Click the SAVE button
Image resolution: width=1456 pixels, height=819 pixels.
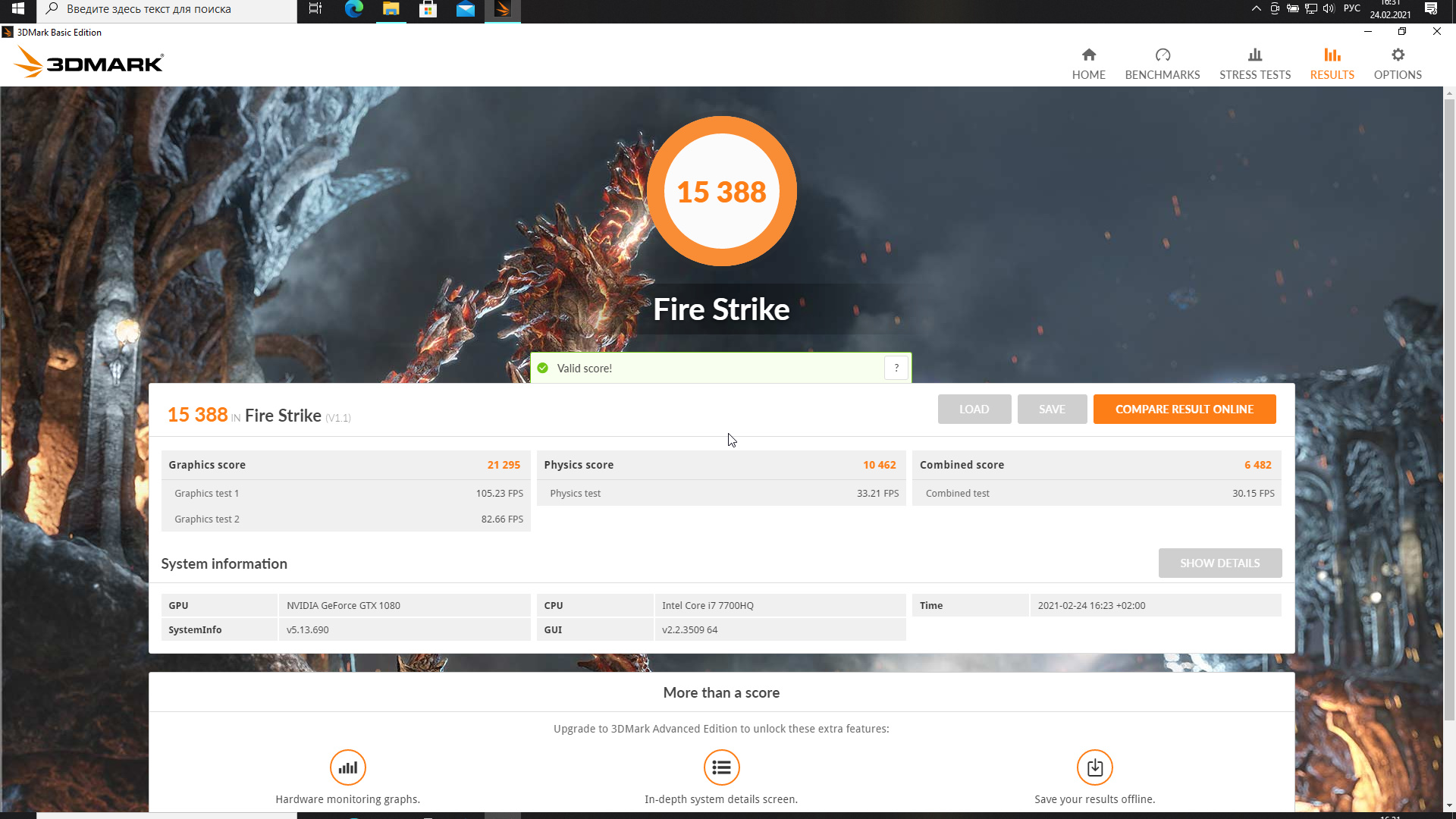point(1051,409)
